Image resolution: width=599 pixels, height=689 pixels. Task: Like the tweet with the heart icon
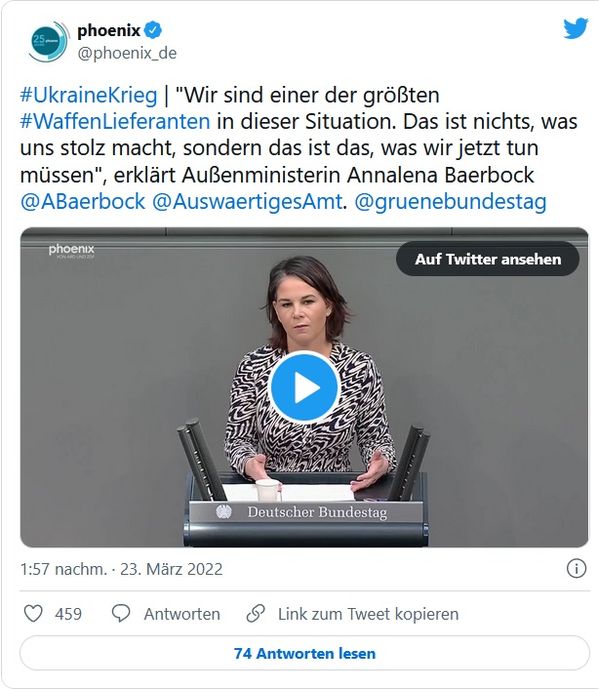33,613
